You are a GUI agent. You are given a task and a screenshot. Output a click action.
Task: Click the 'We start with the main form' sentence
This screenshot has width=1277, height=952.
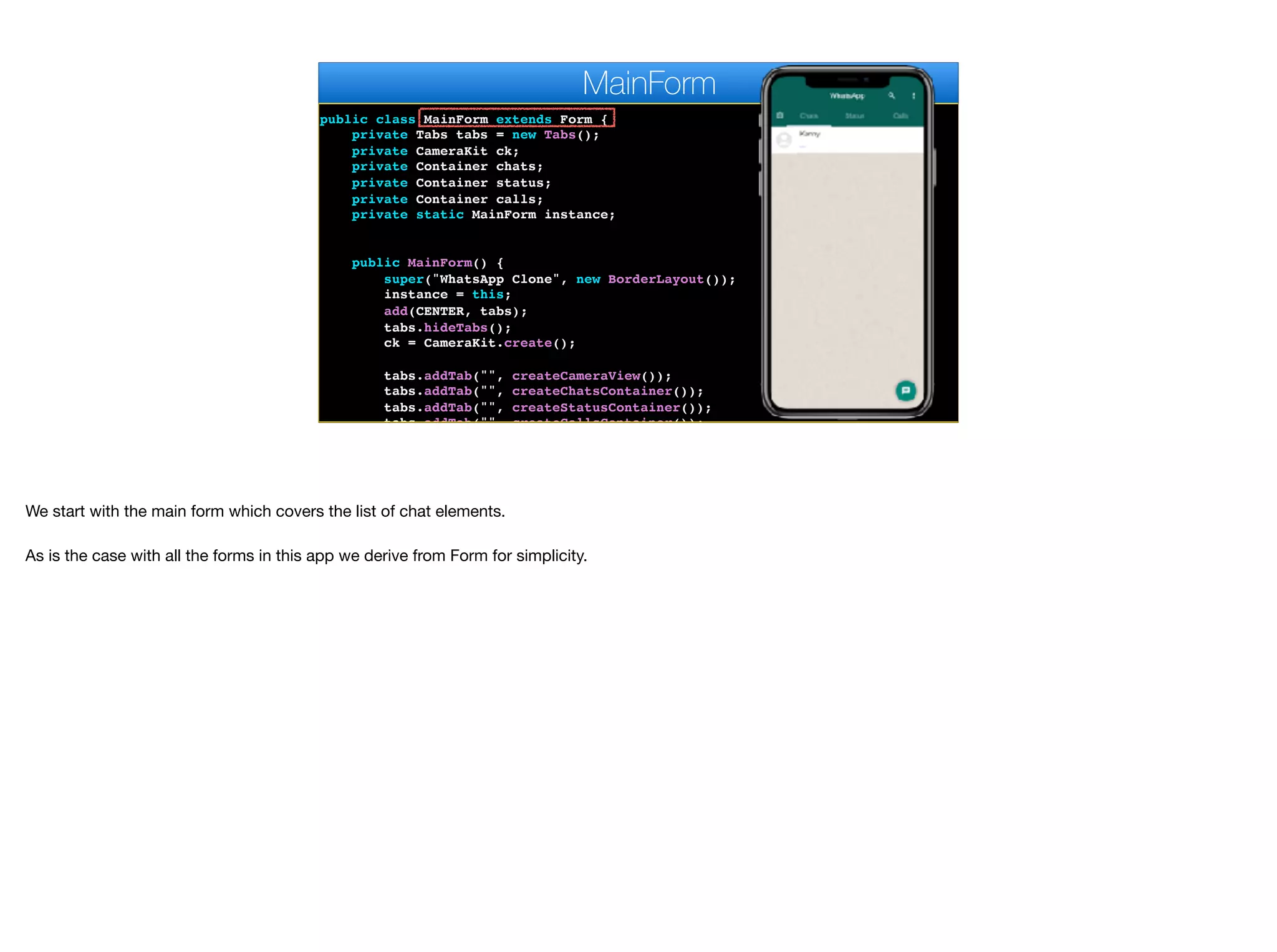click(x=265, y=511)
